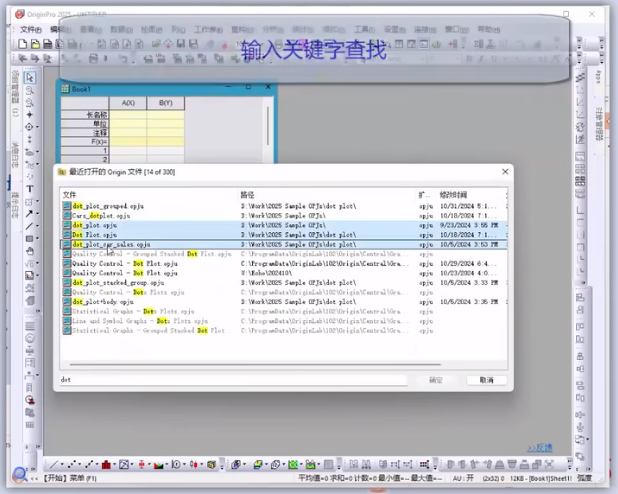Create a red Column chart plot
618x494 pixels.
point(106,465)
